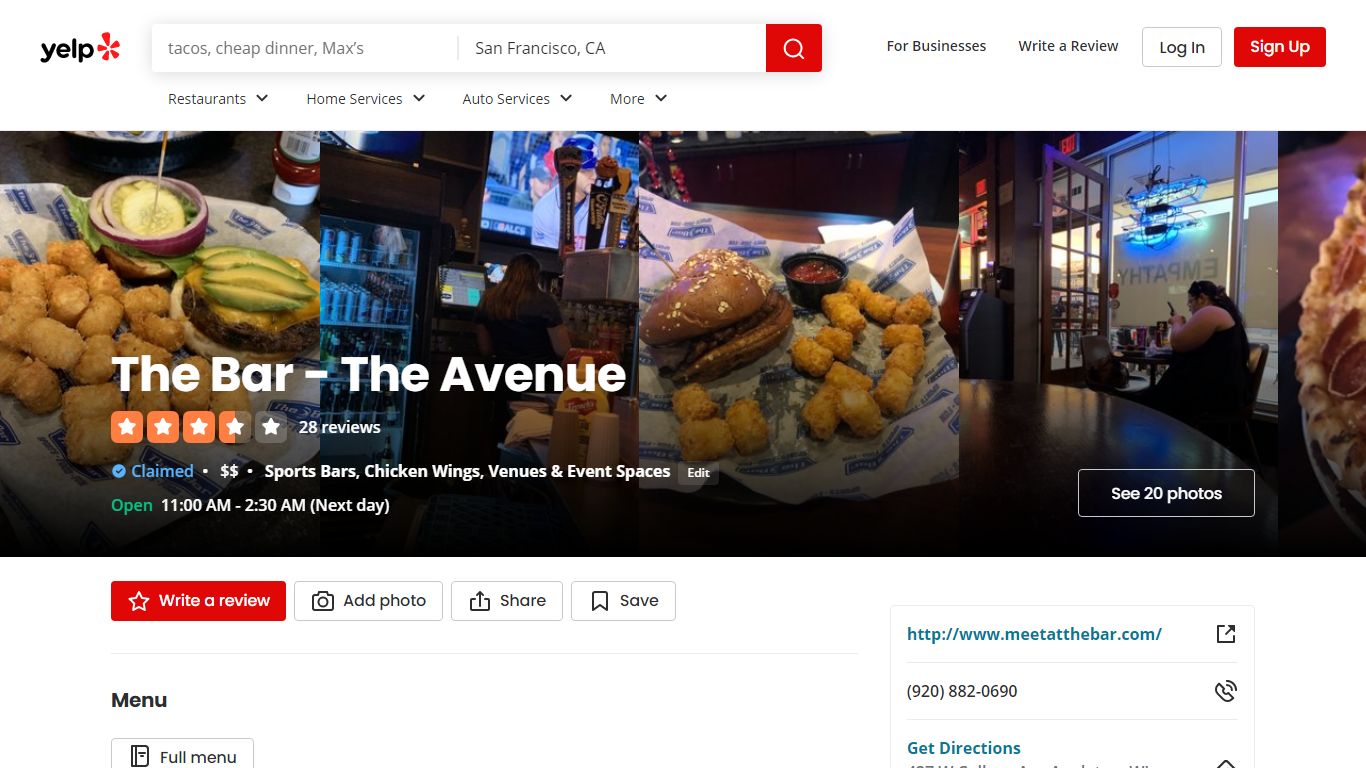Open the 28 reviews link
Screen dimensions: 1366x768
click(x=340, y=427)
